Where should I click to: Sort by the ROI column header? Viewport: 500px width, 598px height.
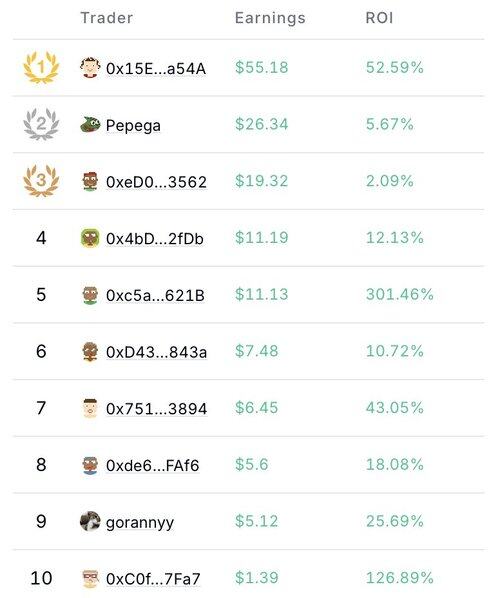[379, 18]
